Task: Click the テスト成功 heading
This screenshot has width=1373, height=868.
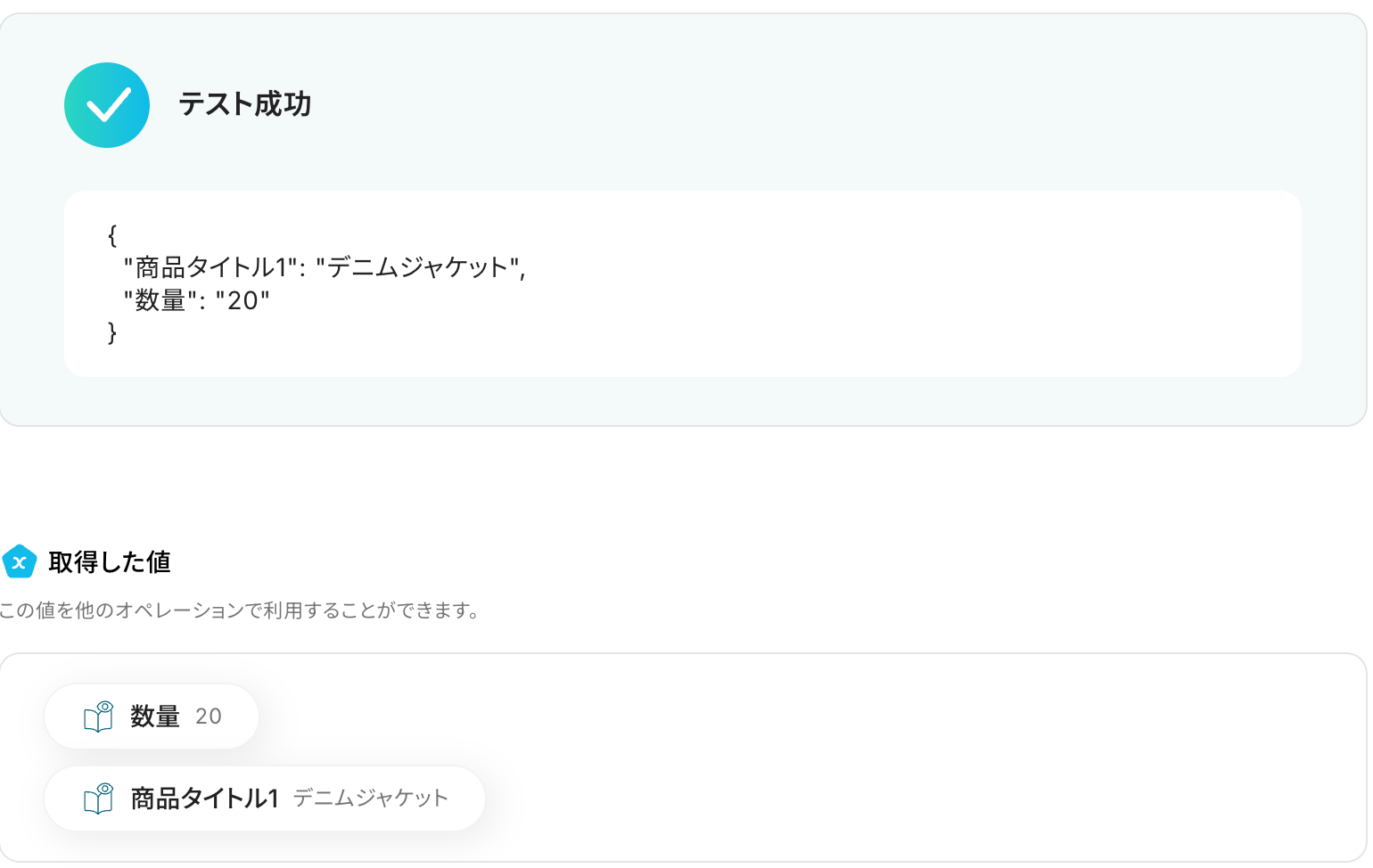Action: 244,104
